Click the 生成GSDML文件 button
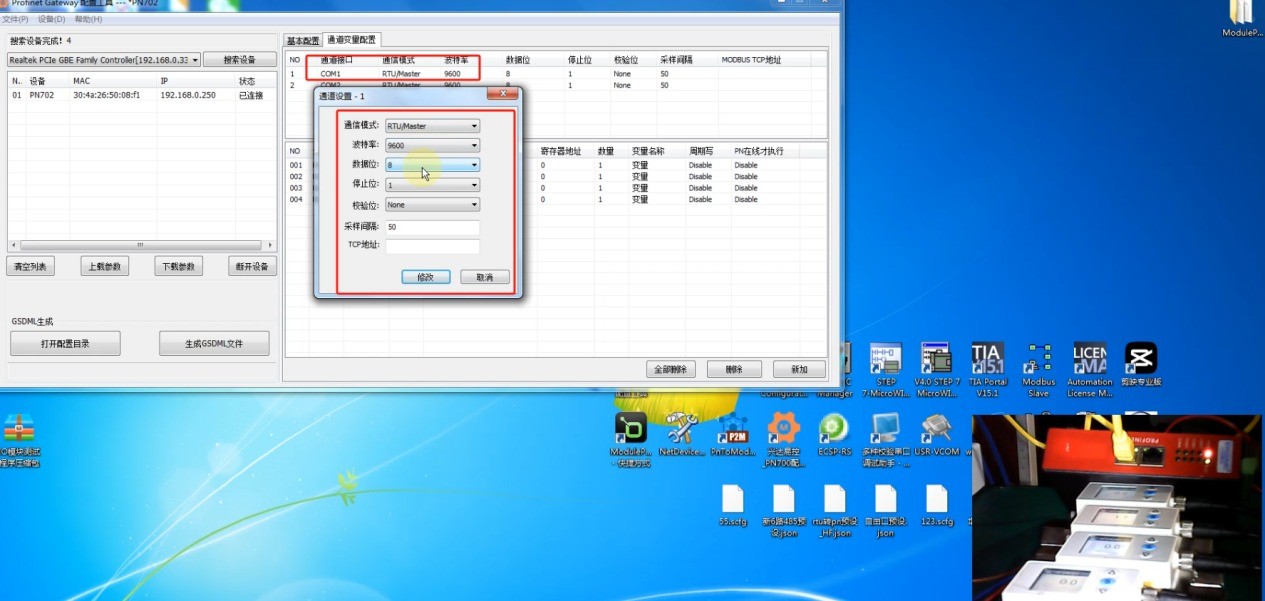The height and width of the screenshot is (601, 1265). click(x=214, y=344)
